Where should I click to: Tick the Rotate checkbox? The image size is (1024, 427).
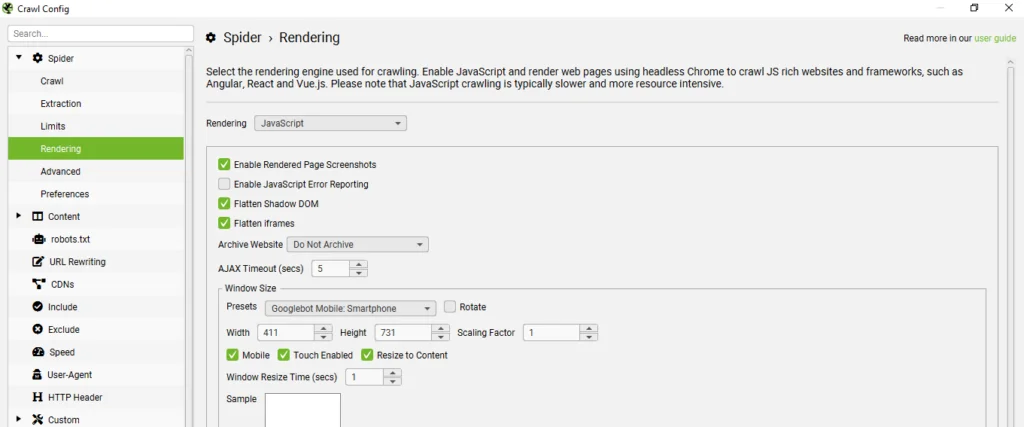coord(450,307)
